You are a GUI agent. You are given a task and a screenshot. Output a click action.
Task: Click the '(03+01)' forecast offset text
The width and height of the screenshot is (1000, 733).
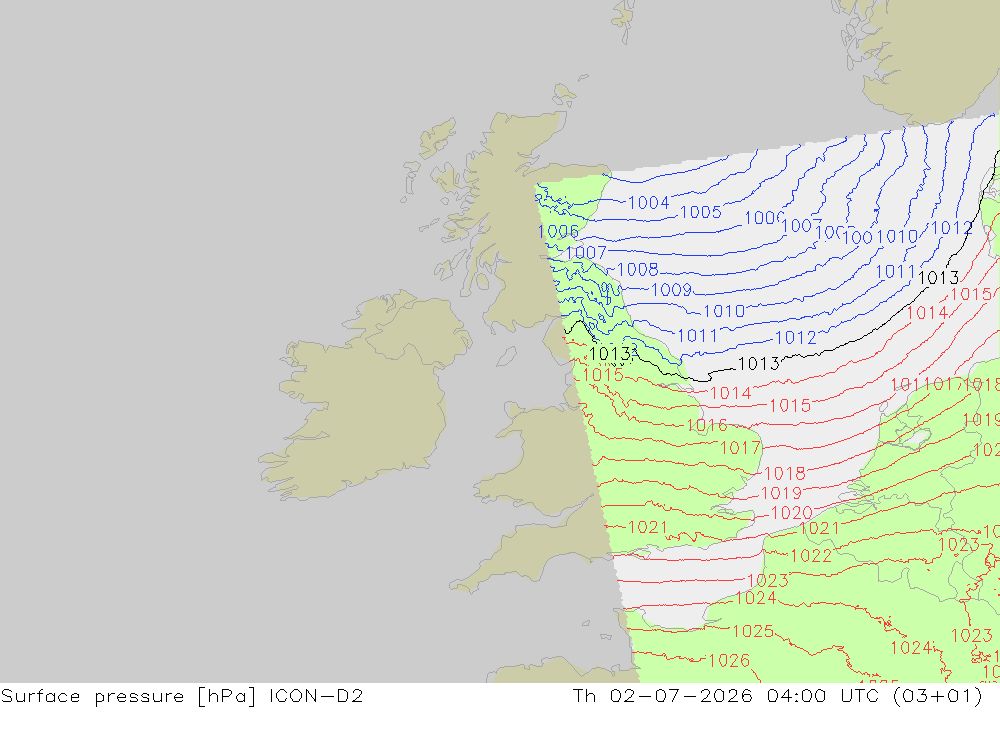coord(938,696)
